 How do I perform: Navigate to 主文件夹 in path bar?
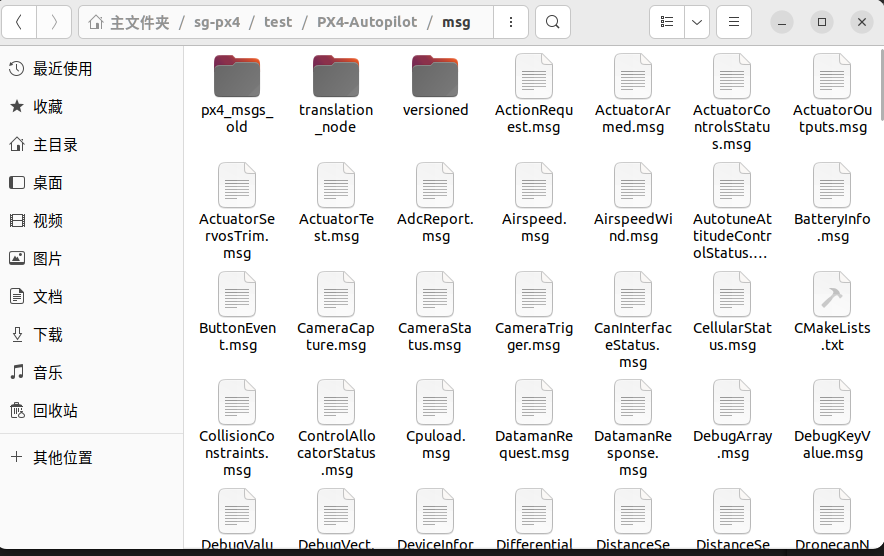[x=129, y=22]
